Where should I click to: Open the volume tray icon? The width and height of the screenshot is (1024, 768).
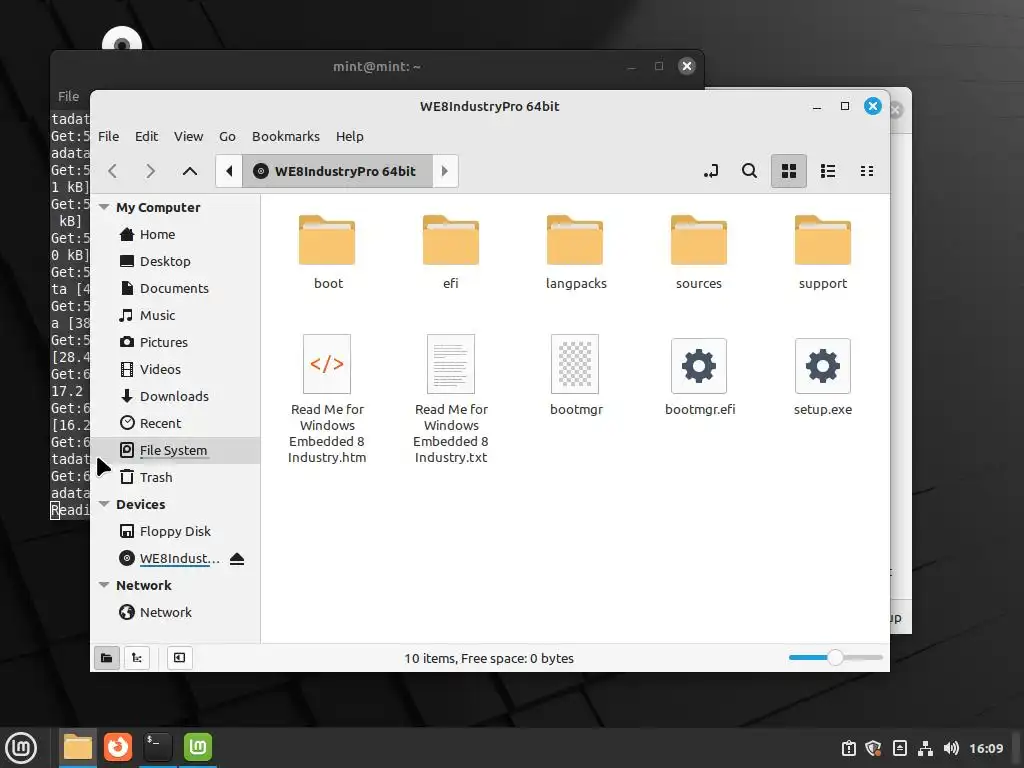pos(952,748)
